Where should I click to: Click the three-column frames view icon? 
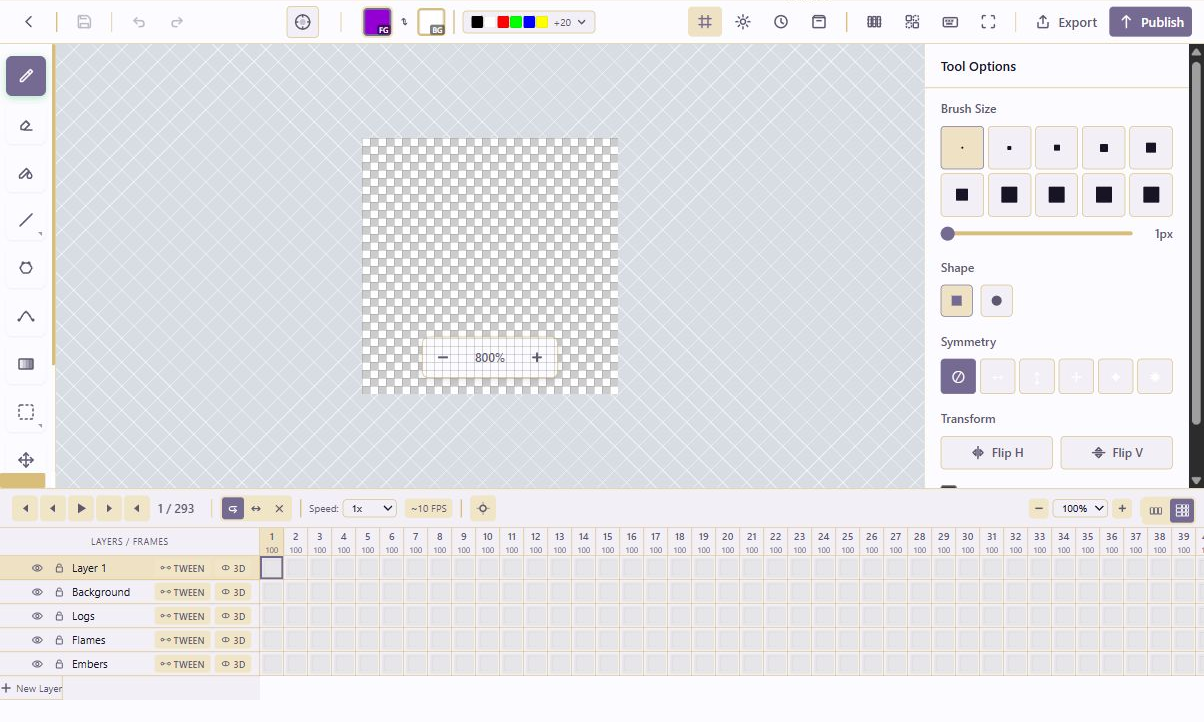(874, 22)
